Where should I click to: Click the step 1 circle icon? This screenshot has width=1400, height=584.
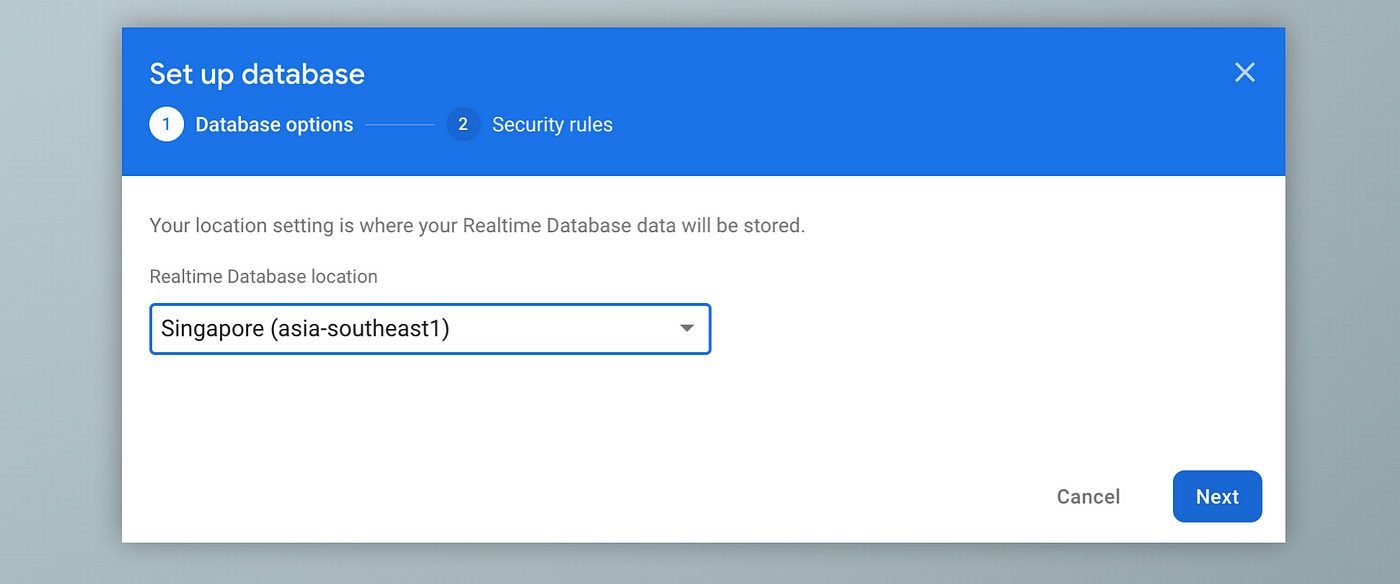point(166,125)
